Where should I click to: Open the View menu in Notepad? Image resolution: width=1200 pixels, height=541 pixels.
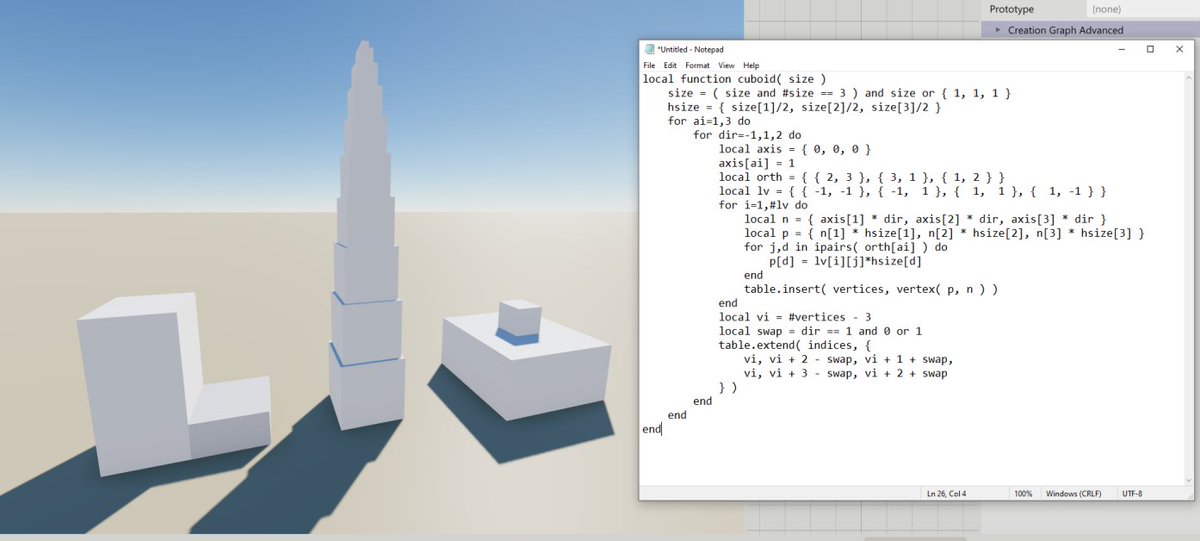[x=726, y=65]
